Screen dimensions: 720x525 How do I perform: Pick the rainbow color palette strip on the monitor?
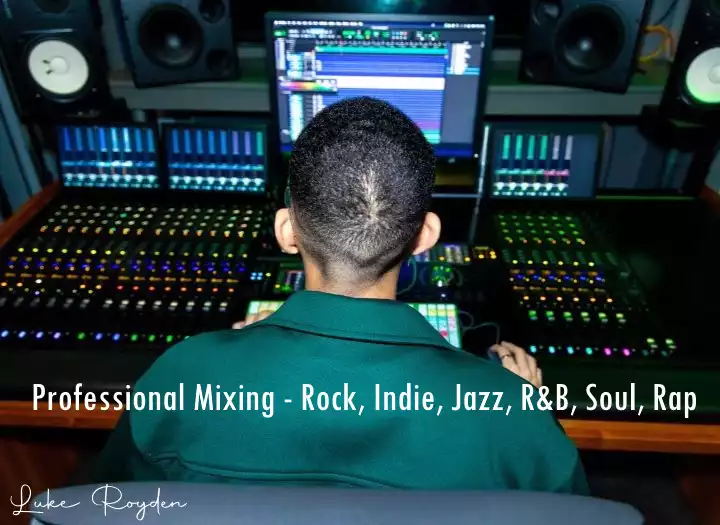point(308,86)
